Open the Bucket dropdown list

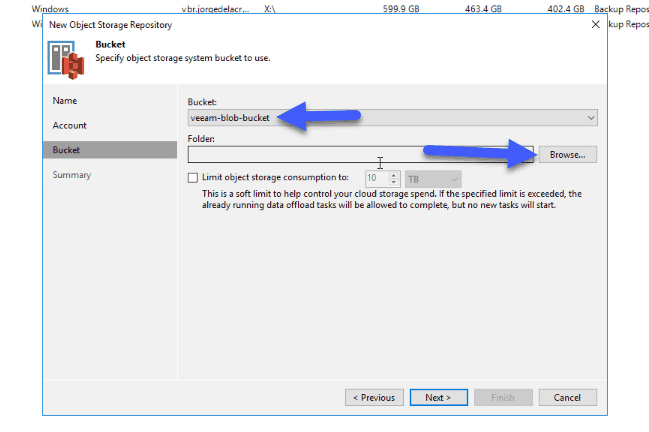591,118
